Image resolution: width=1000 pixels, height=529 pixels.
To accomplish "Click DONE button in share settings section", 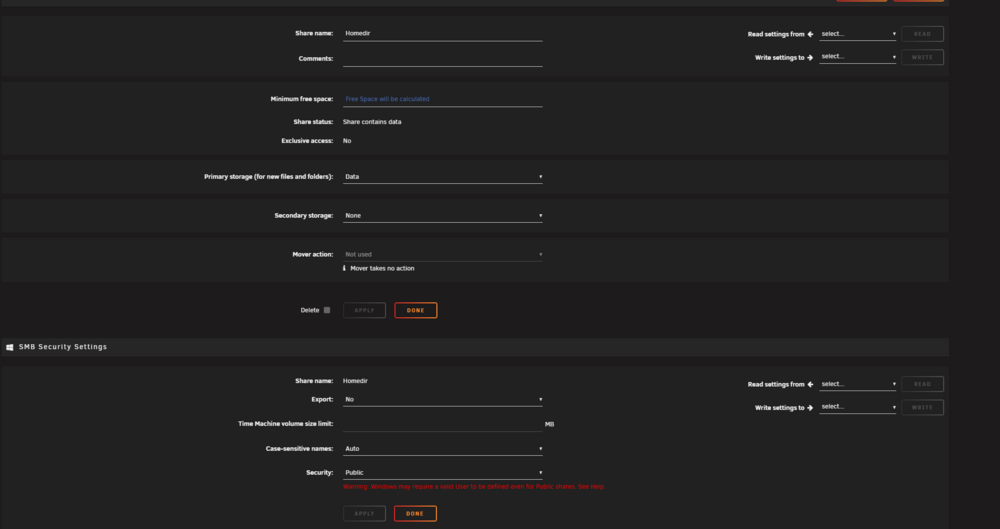I will (416, 310).
